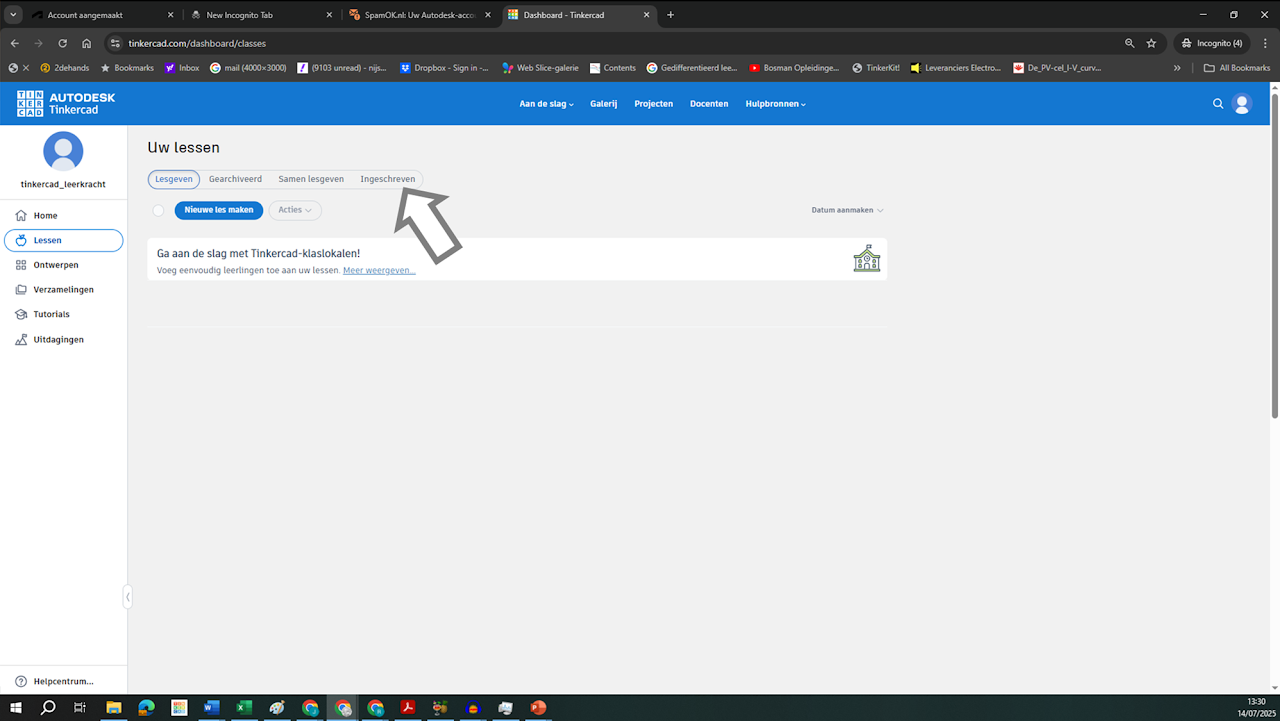This screenshot has height=721, width=1280.
Task: Open PowerPoint from the taskbar
Action: [538, 708]
